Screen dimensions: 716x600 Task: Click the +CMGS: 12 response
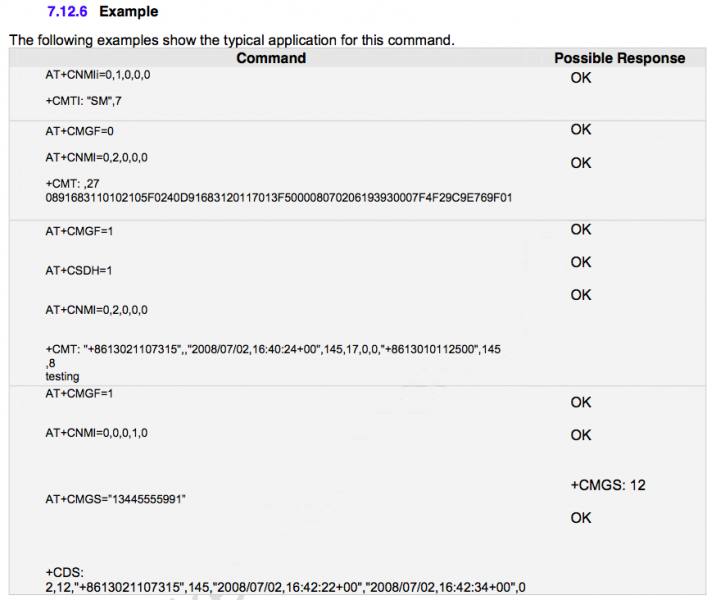click(608, 485)
